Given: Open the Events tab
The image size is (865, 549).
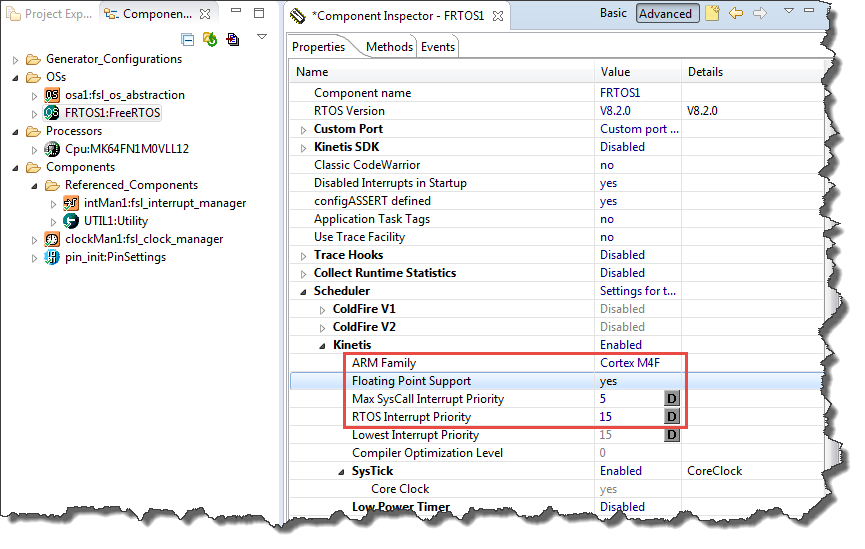Looking at the screenshot, I should coord(437,47).
